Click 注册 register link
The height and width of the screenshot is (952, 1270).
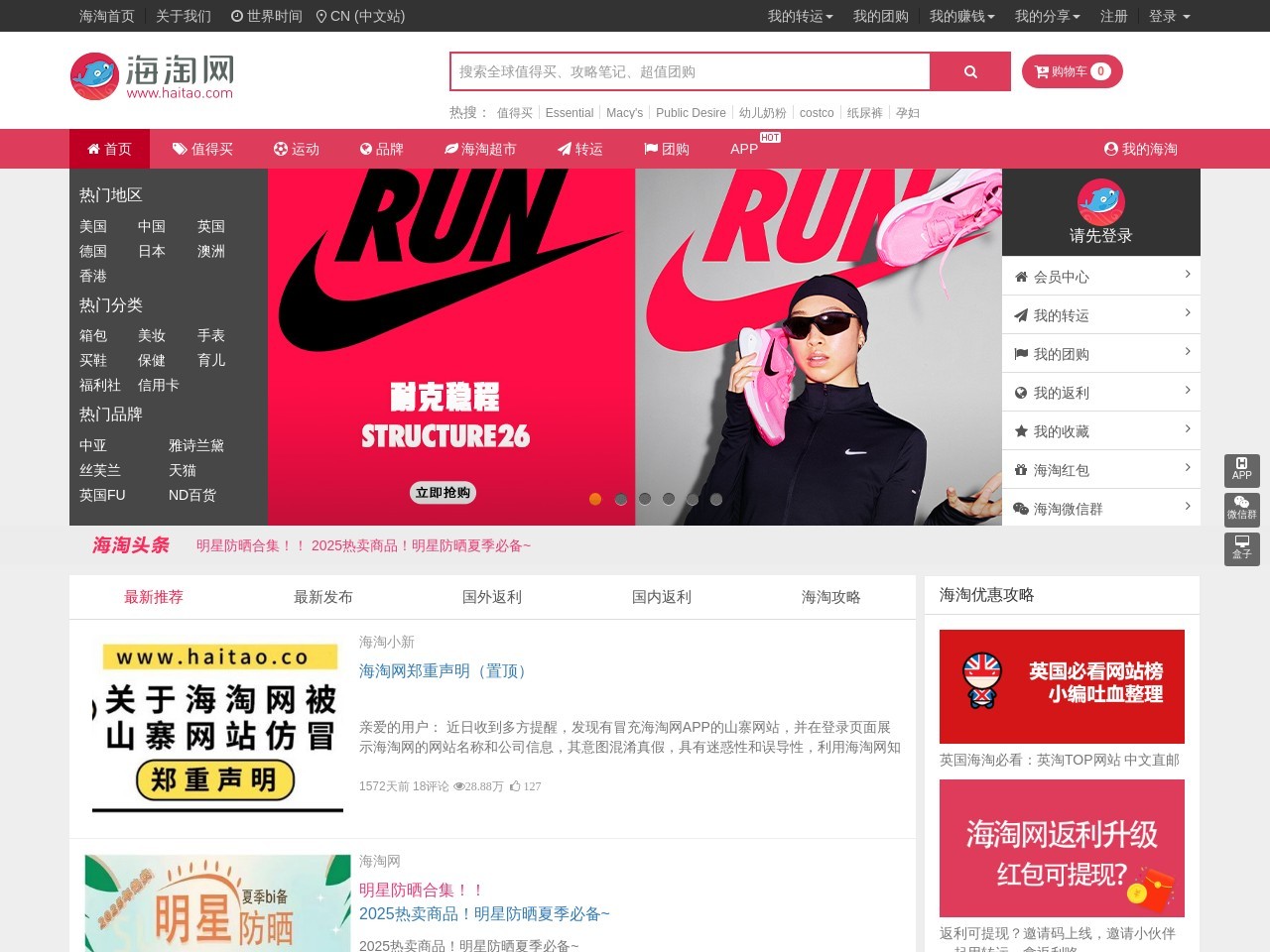click(x=1114, y=16)
